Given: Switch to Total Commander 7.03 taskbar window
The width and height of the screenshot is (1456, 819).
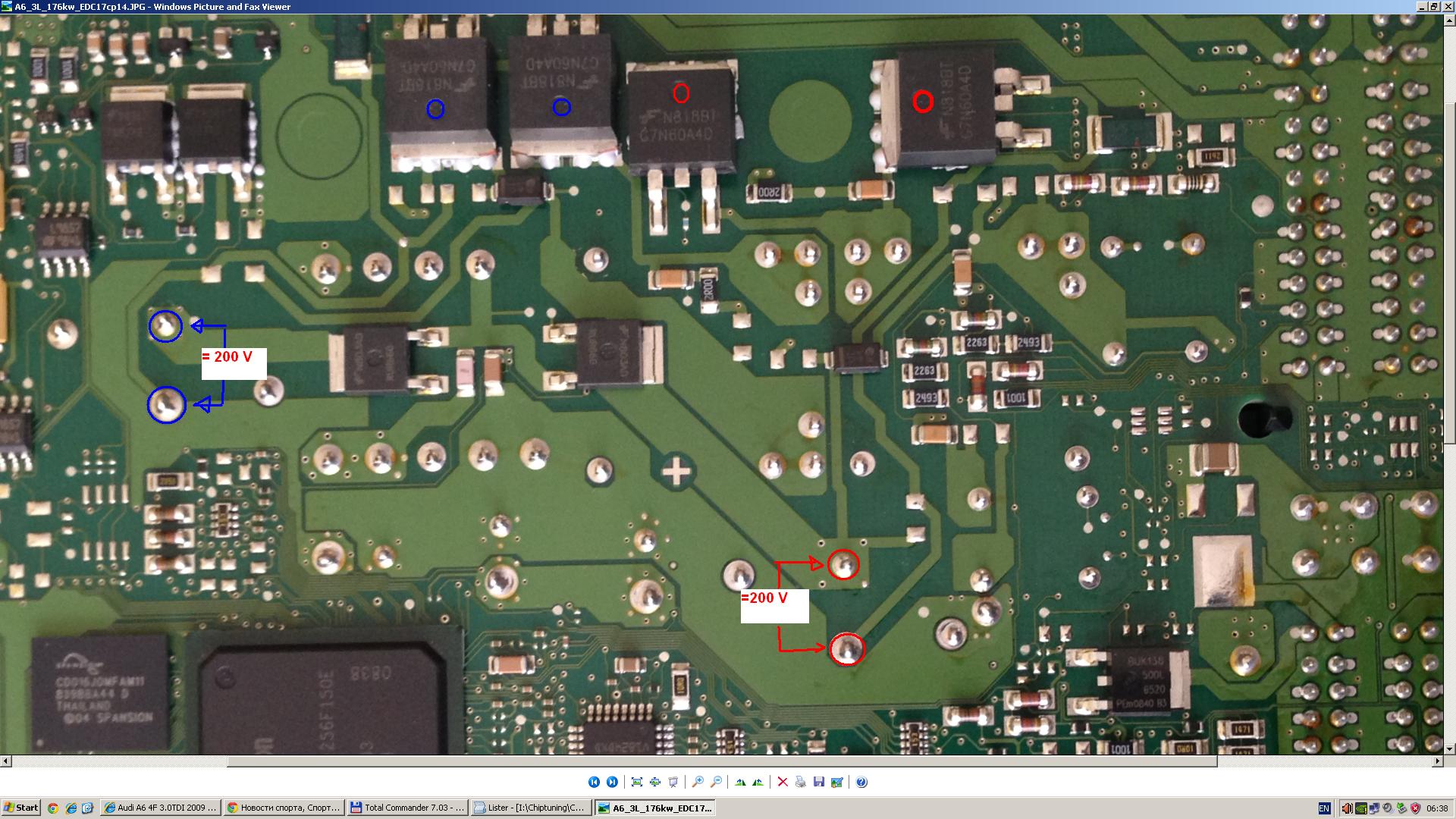Looking at the screenshot, I should click(406, 808).
